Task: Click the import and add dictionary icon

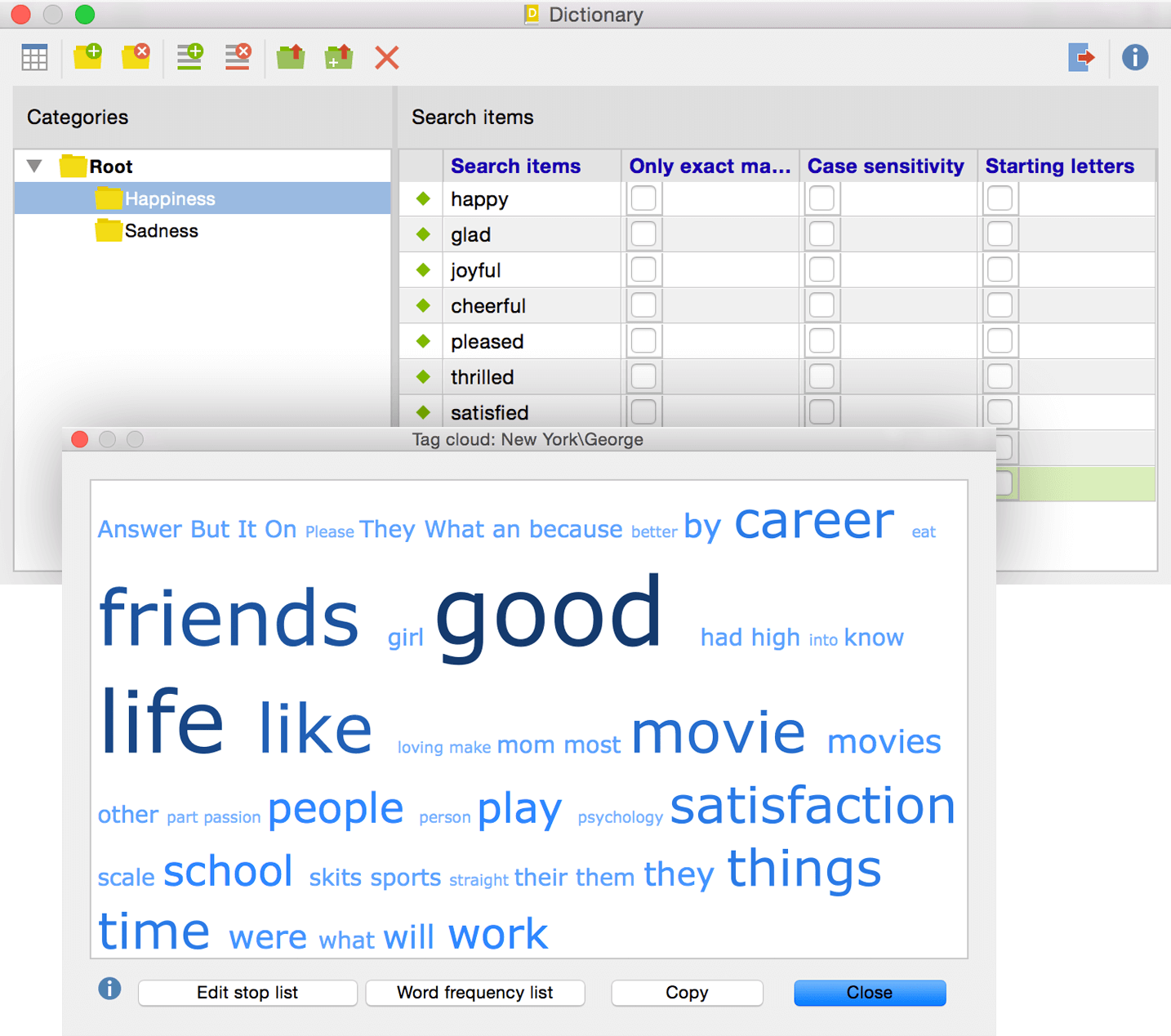Action: pos(339,57)
